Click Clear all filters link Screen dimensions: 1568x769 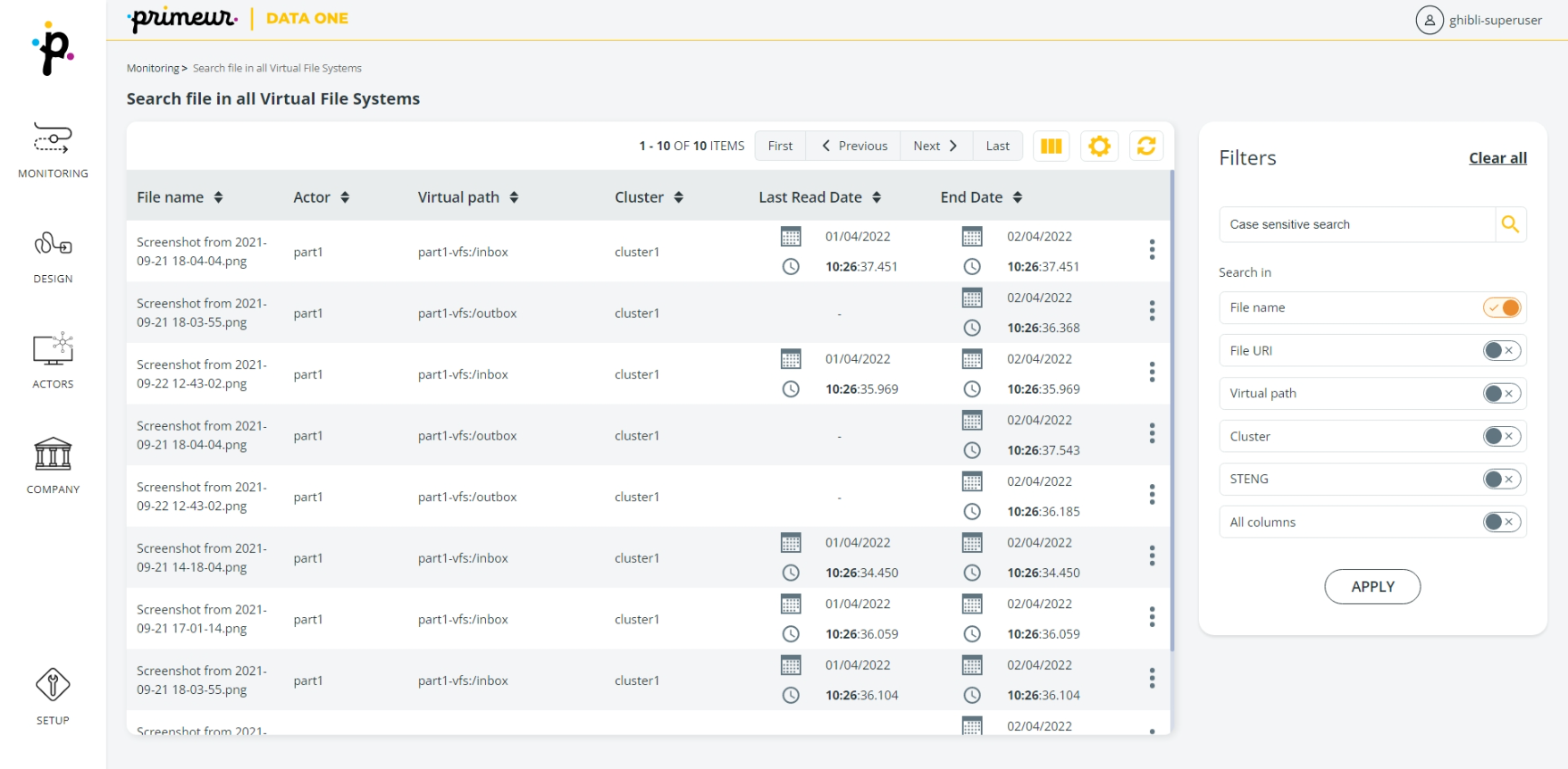[x=1497, y=158]
